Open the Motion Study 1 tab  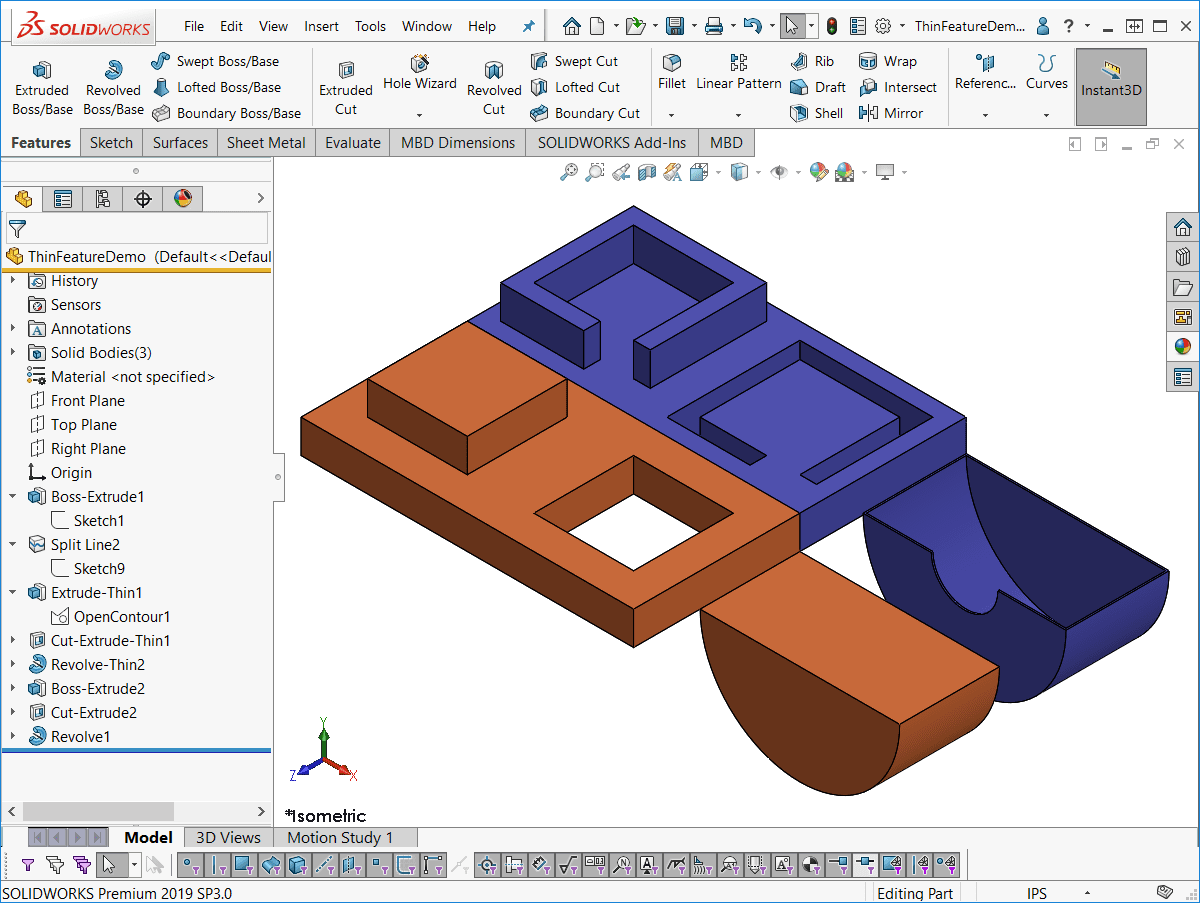(x=340, y=838)
